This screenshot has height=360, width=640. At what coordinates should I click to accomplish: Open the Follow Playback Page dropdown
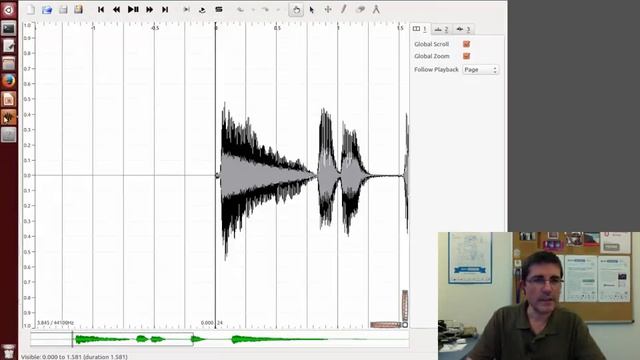[480, 70]
